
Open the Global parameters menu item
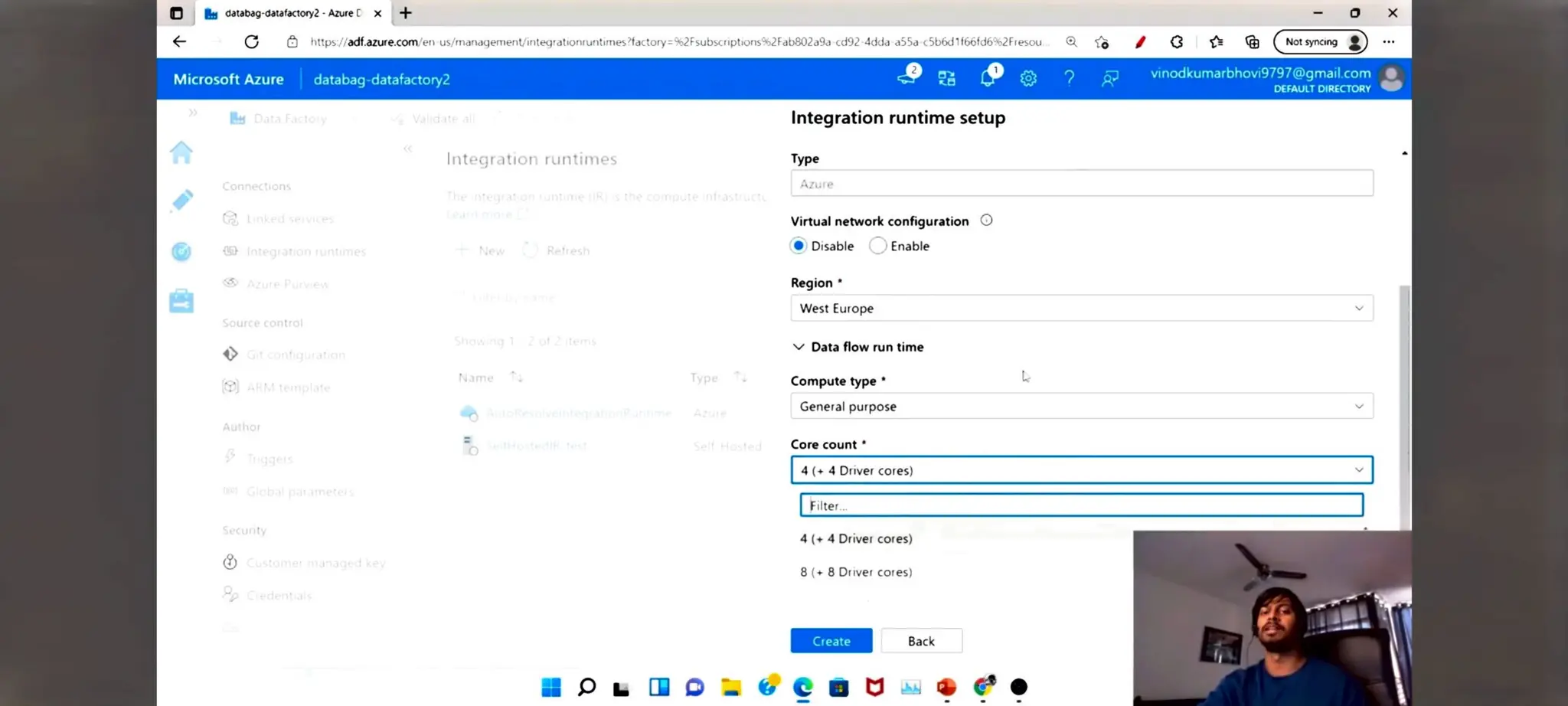299,492
